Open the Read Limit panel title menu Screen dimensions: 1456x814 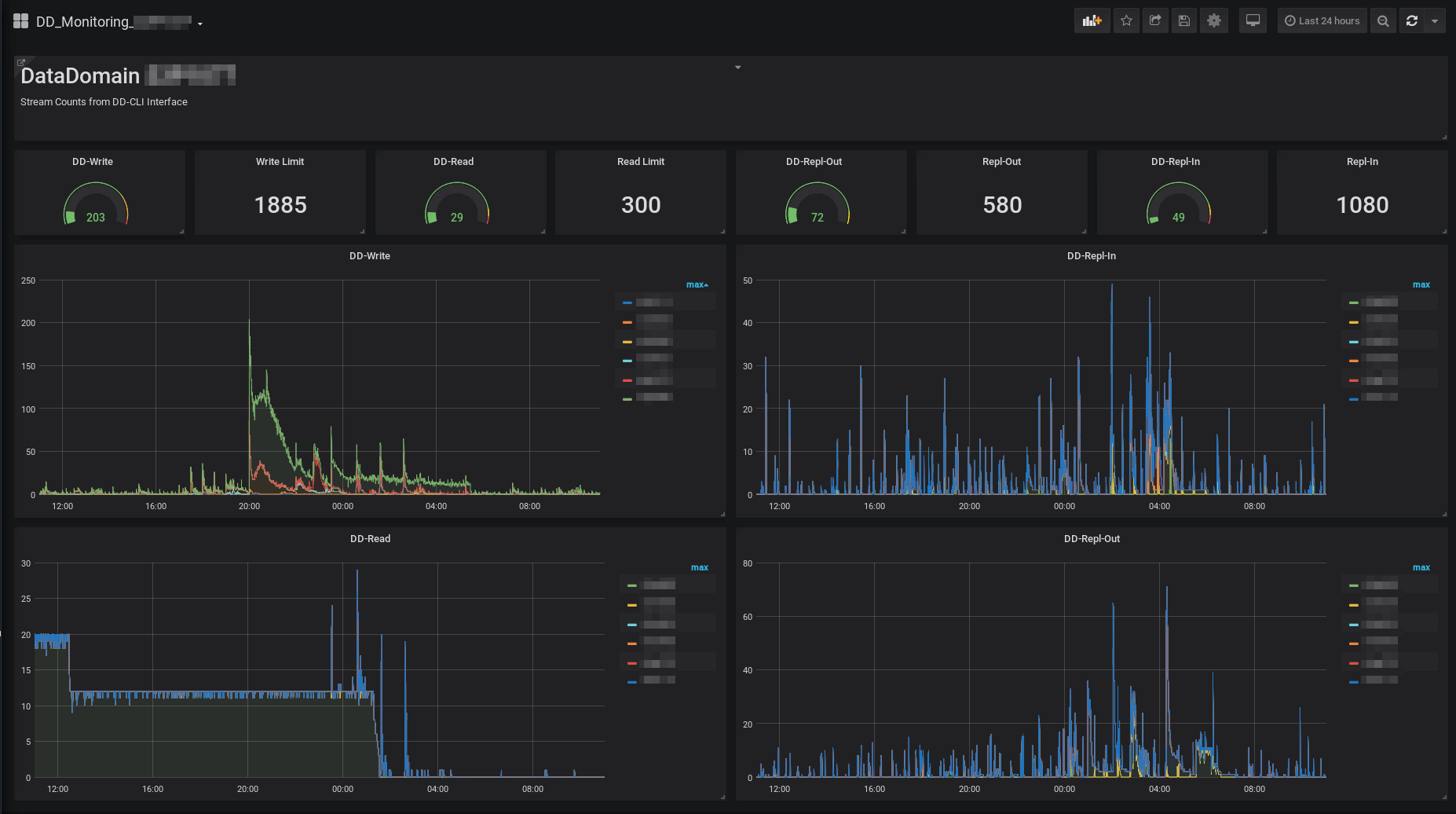click(x=641, y=162)
